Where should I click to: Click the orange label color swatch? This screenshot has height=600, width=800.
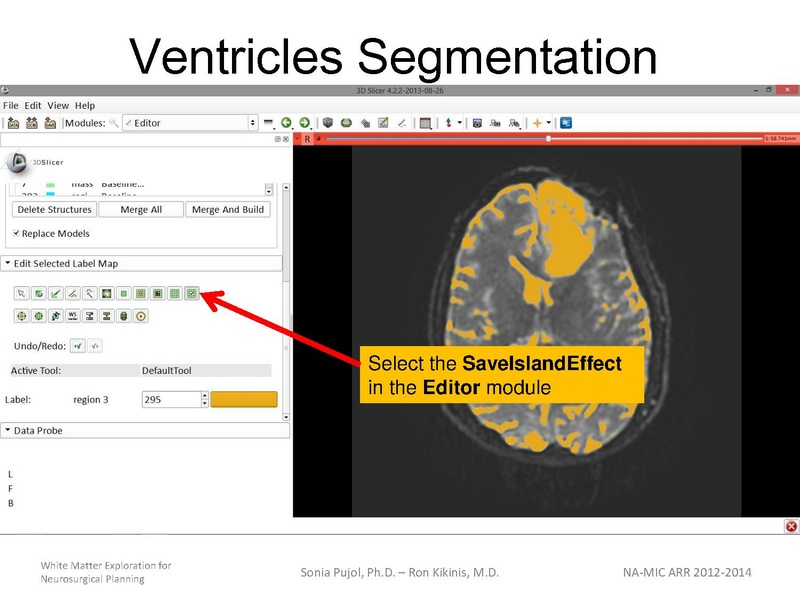pyautogui.click(x=243, y=399)
